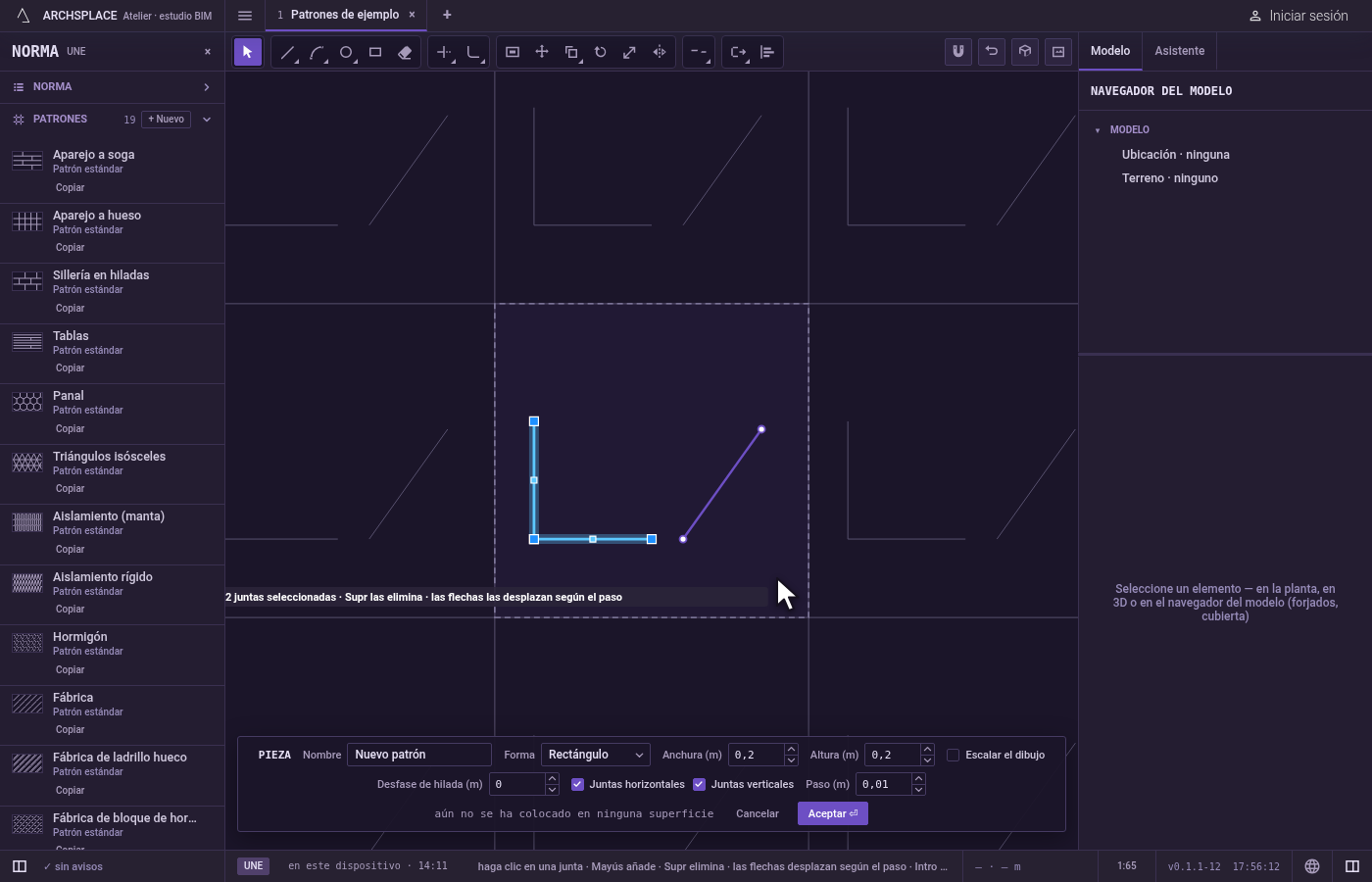Increase the Anchura value stepper
The height and width of the screenshot is (882, 1372).
coord(791,750)
